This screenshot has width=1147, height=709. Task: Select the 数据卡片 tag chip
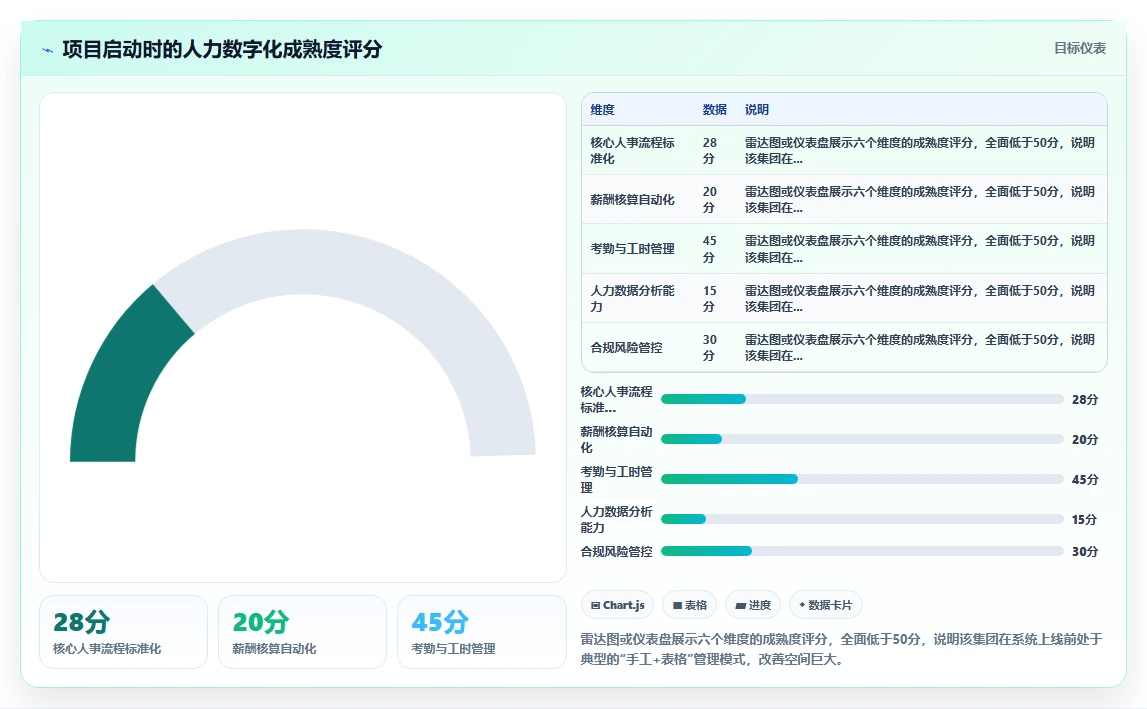(826, 605)
